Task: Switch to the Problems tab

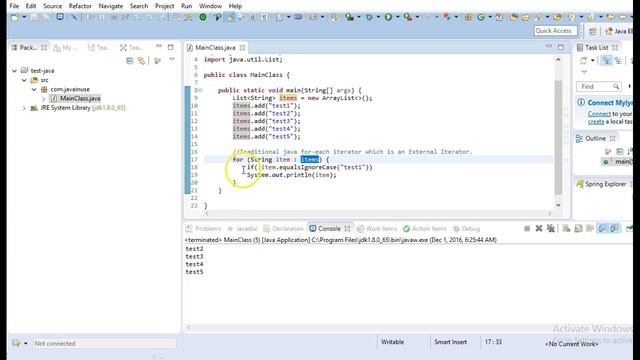Action: pyautogui.click(x=204, y=229)
